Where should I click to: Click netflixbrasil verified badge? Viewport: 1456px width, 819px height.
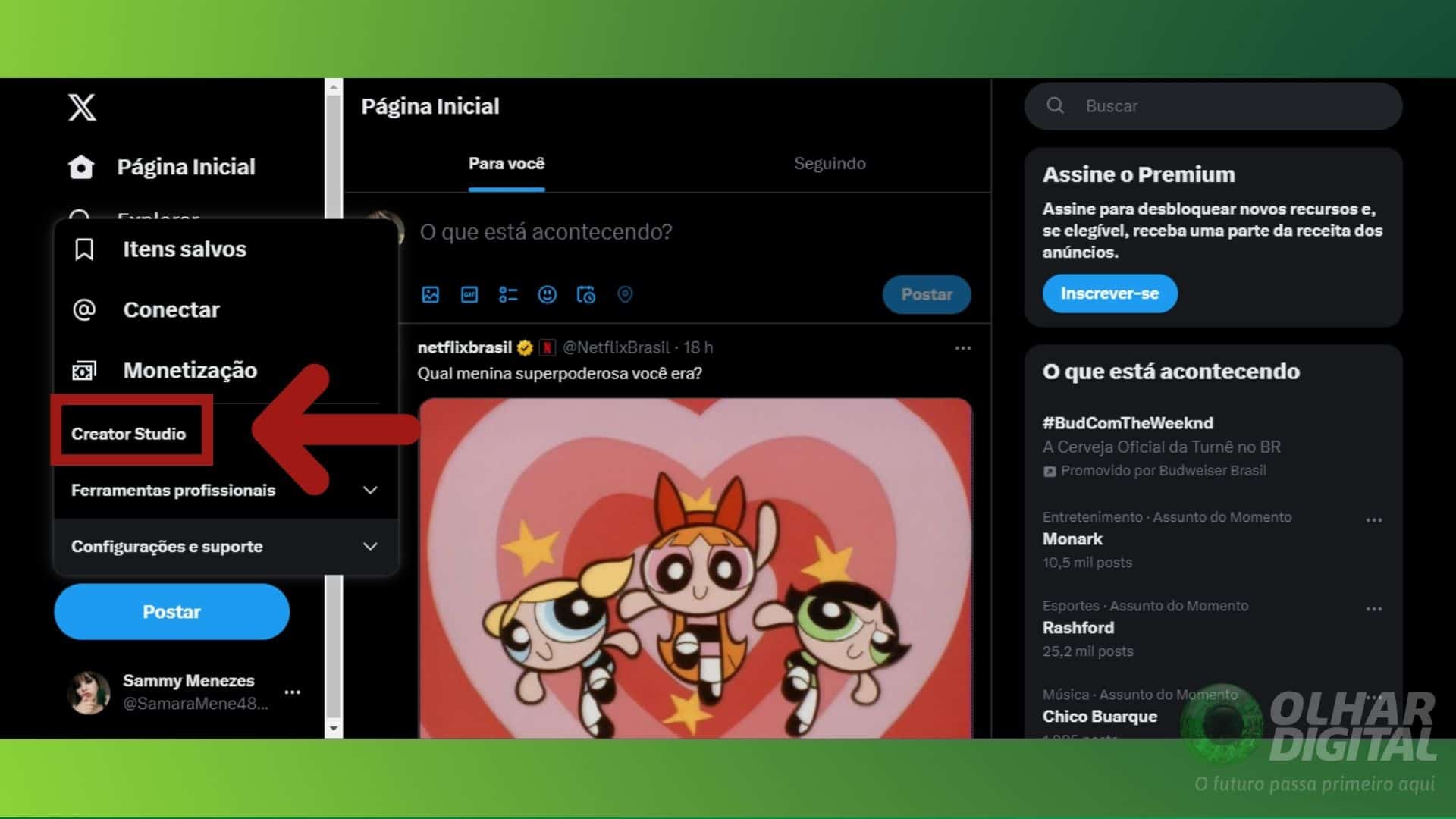coord(525,347)
